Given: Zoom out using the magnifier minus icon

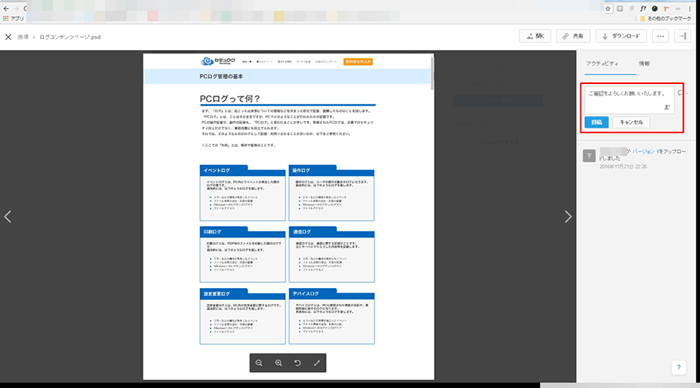Looking at the screenshot, I should pos(259,363).
